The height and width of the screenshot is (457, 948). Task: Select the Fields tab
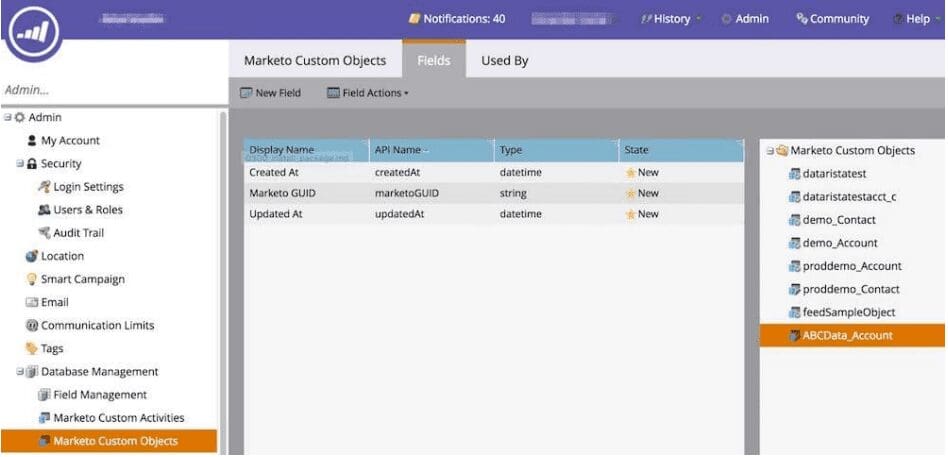(x=433, y=60)
